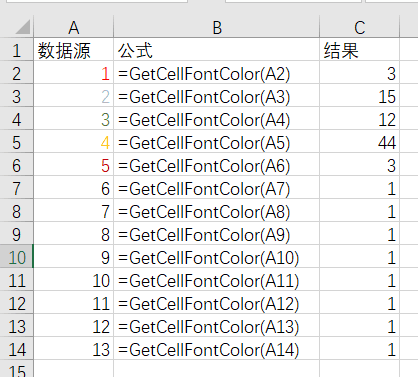Viewport: 418px width, 377px height.
Task: Select row 14 header
Action: (x=17, y=349)
